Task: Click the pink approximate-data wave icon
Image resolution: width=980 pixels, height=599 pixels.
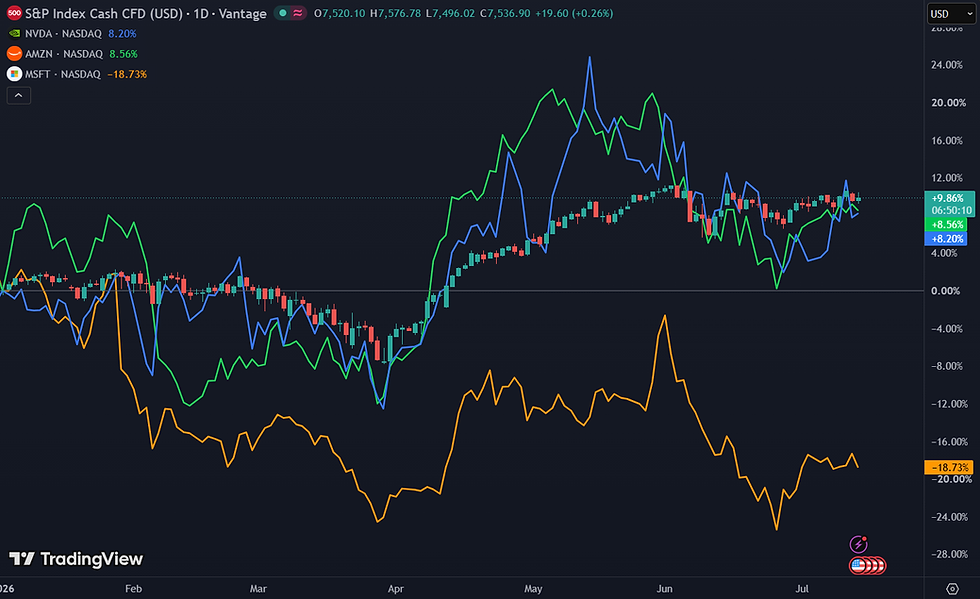Action: (x=298, y=13)
